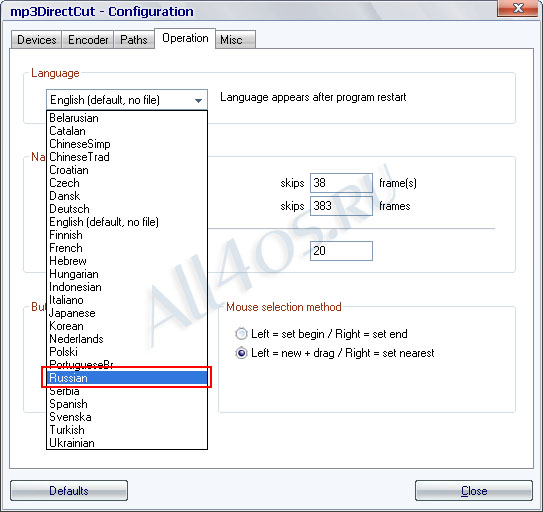The width and height of the screenshot is (543, 512).
Task: Select the Operation tab
Action: tap(185, 38)
